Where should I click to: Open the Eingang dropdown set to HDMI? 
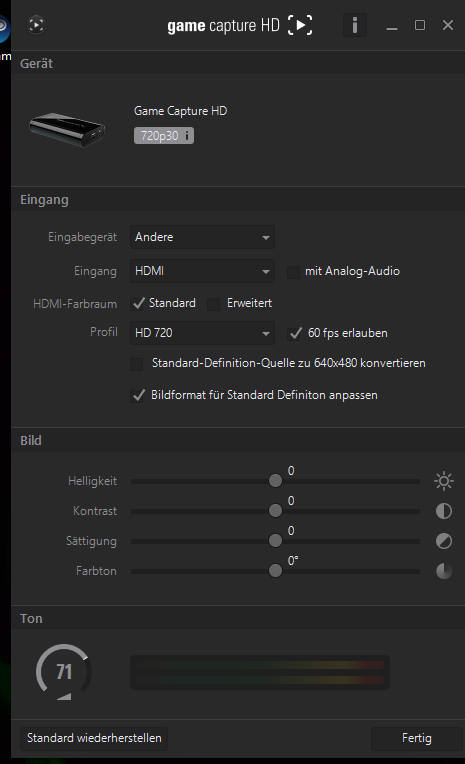[x=202, y=271]
